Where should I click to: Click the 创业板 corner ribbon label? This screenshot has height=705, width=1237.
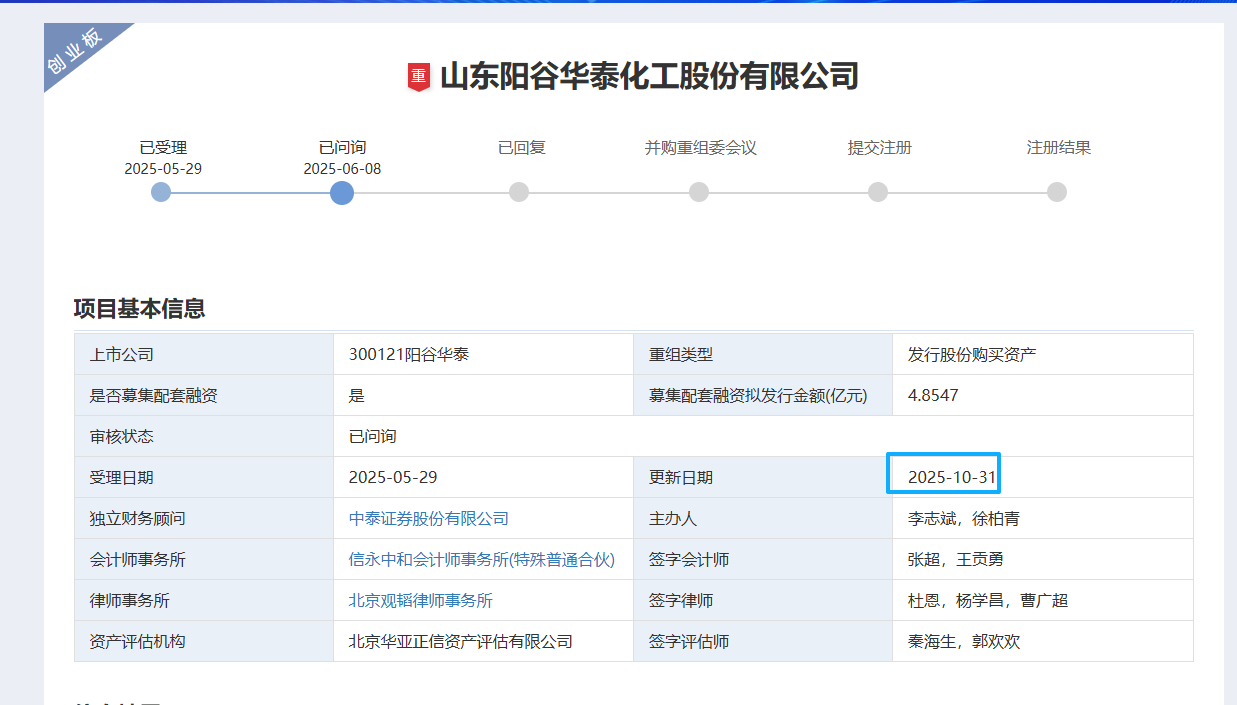(x=75, y=53)
